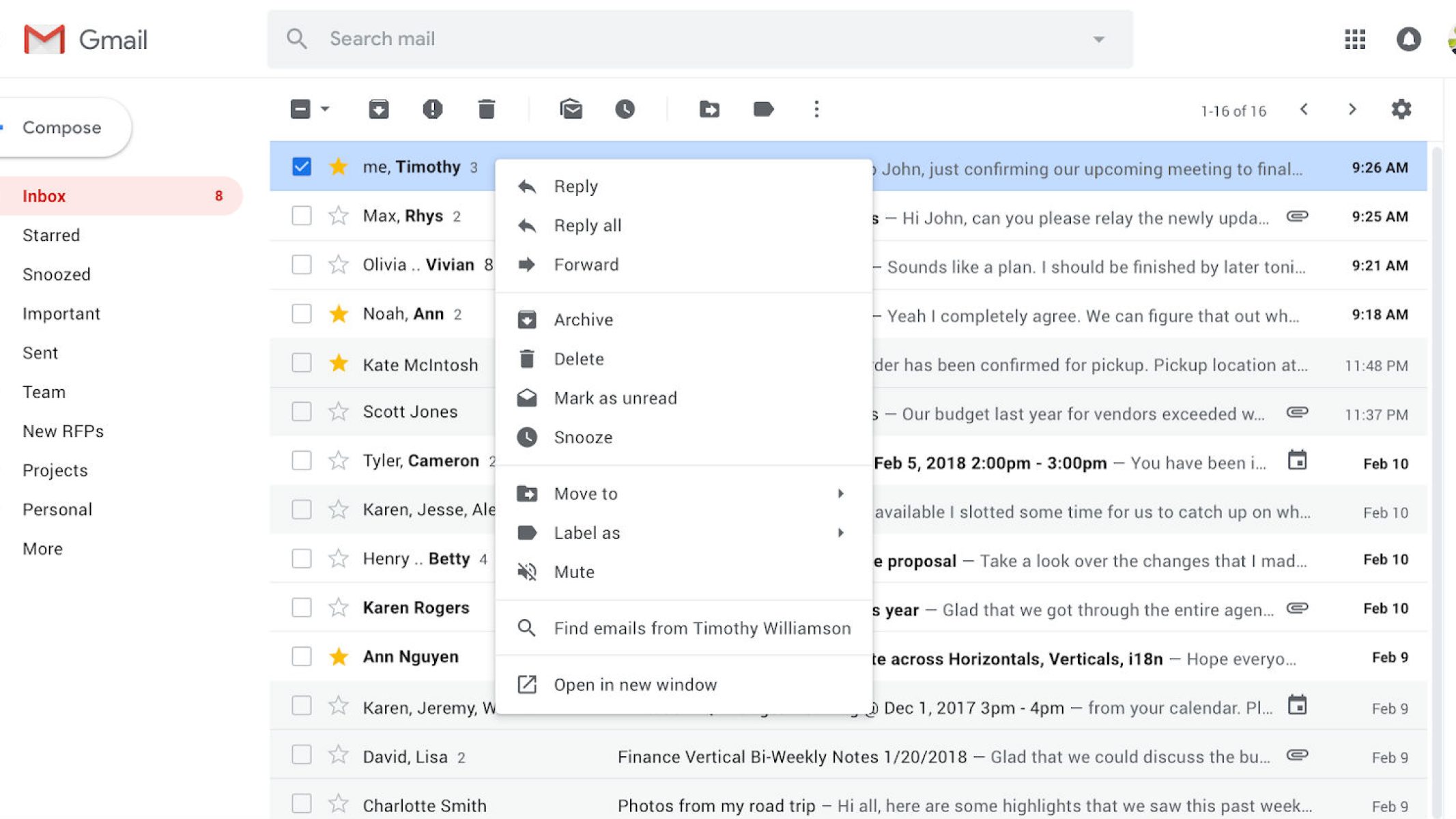Click the Report spam toolbar icon
This screenshot has height=819, width=1456.
coord(432,109)
